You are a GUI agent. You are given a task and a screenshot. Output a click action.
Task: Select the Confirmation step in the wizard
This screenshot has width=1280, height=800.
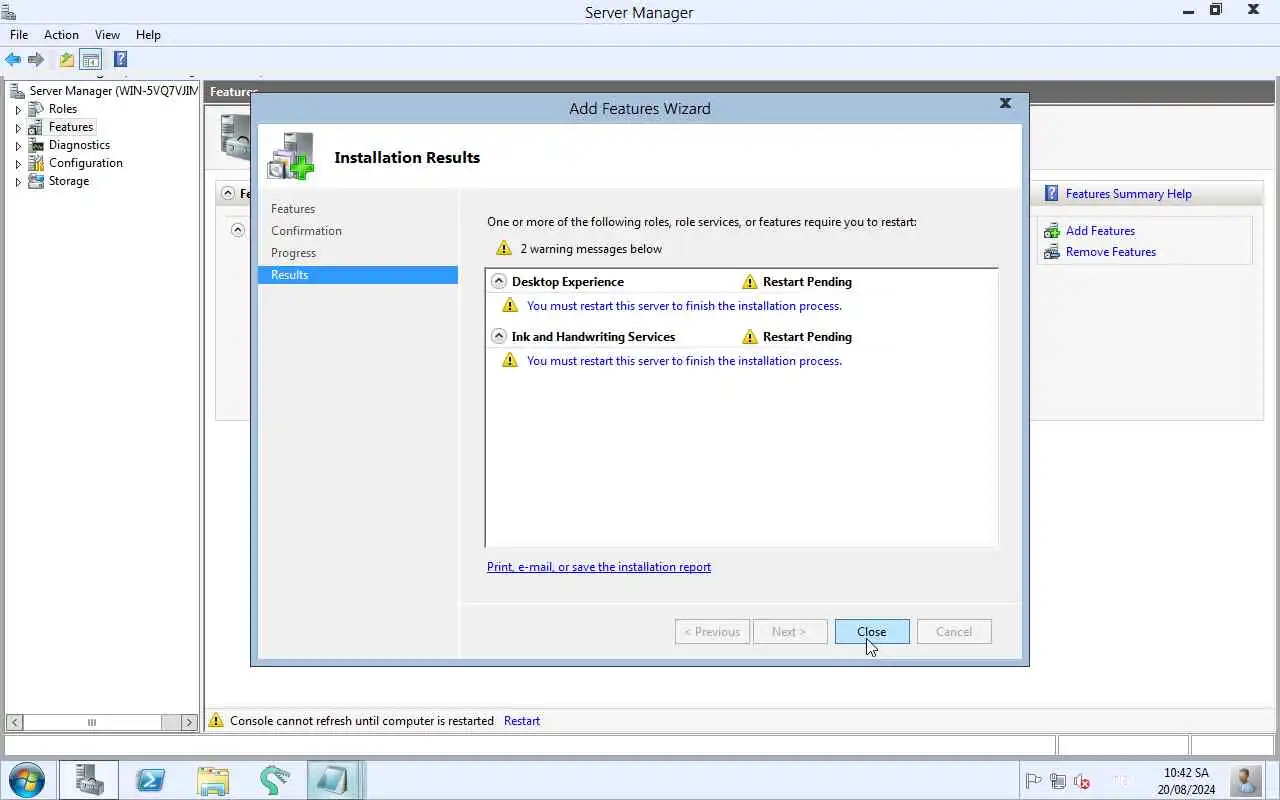tap(306, 231)
